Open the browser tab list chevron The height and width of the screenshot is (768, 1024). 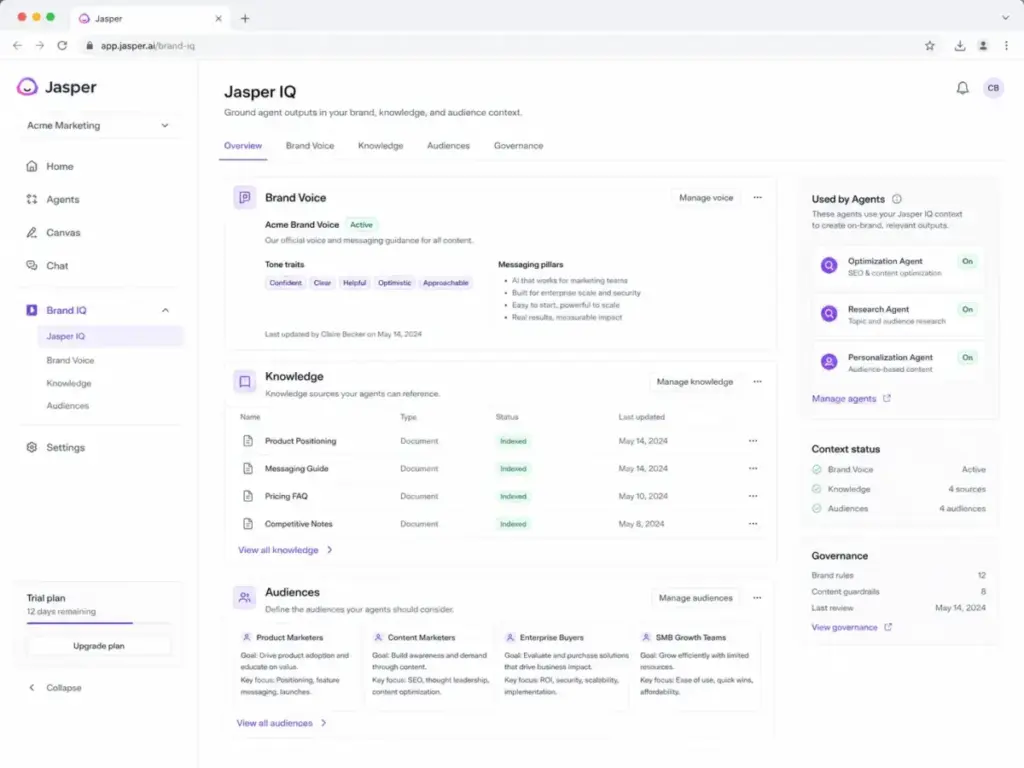[x=1006, y=18]
